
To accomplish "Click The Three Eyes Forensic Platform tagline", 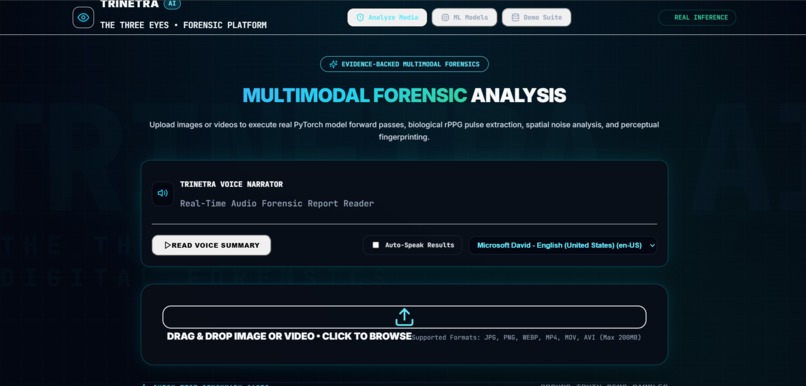I will pos(184,25).
